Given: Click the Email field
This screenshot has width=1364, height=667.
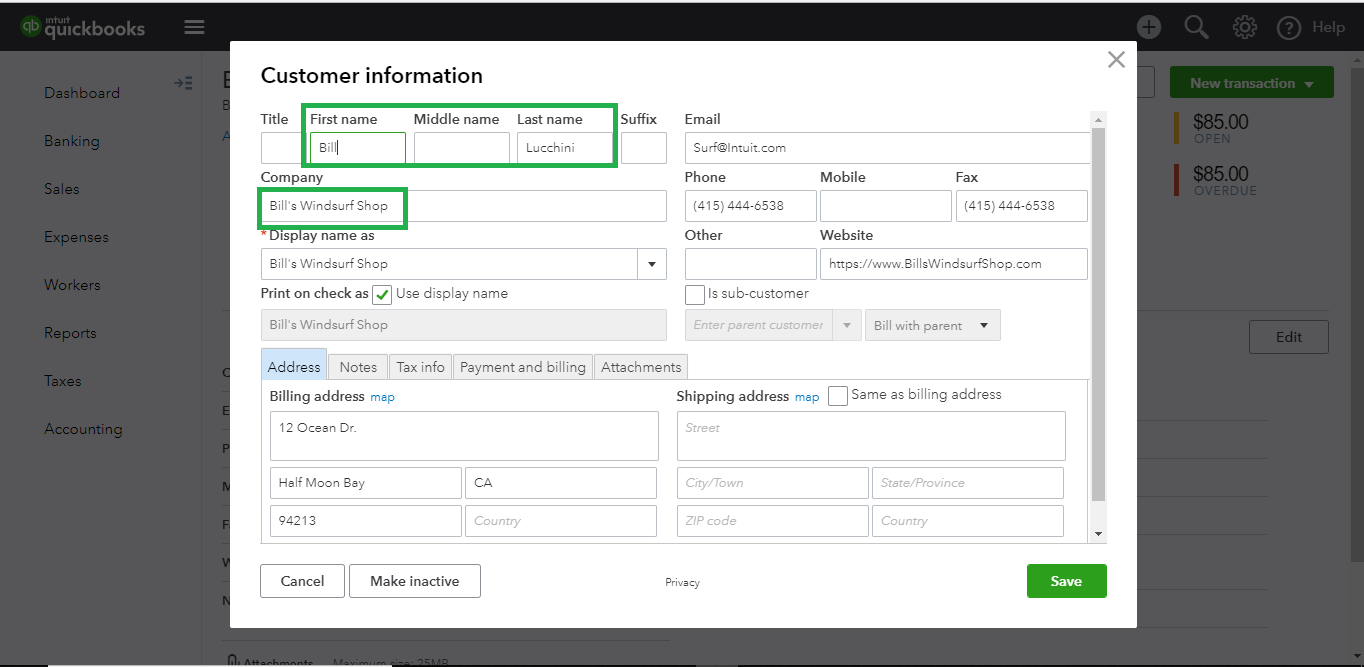Looking at the screenshot, I should [888, 148].
